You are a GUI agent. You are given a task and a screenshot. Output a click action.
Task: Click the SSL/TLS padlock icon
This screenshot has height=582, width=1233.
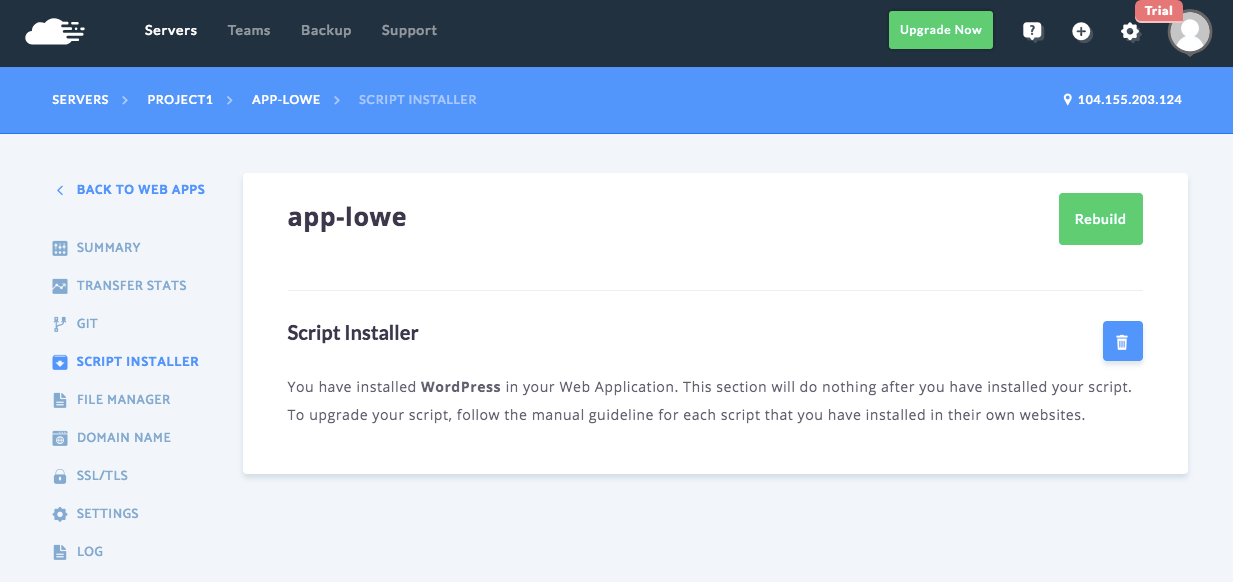[x=60, y=476]
